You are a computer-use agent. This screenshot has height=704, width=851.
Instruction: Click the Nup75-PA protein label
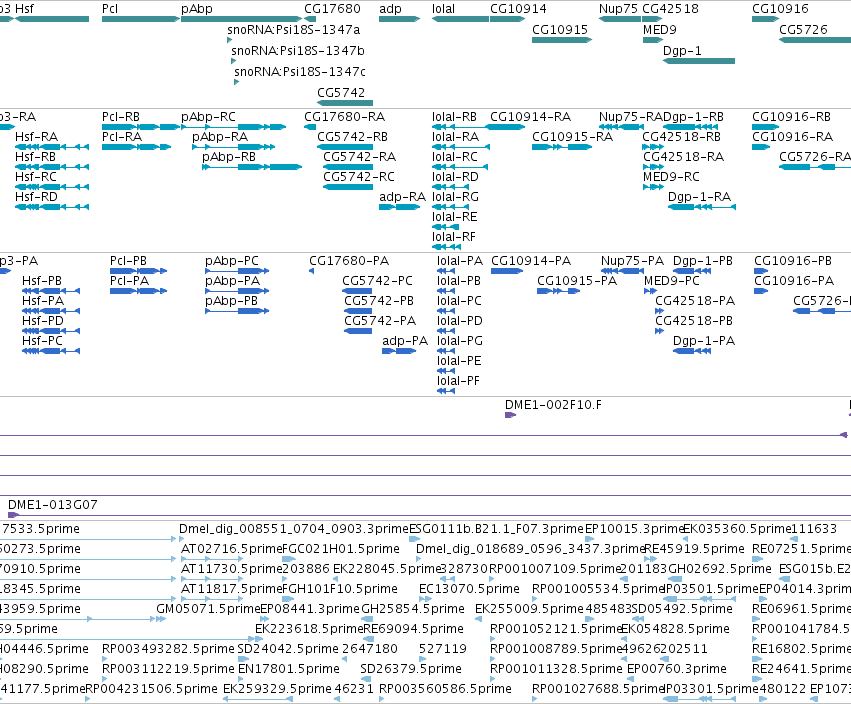pos(632,261)
